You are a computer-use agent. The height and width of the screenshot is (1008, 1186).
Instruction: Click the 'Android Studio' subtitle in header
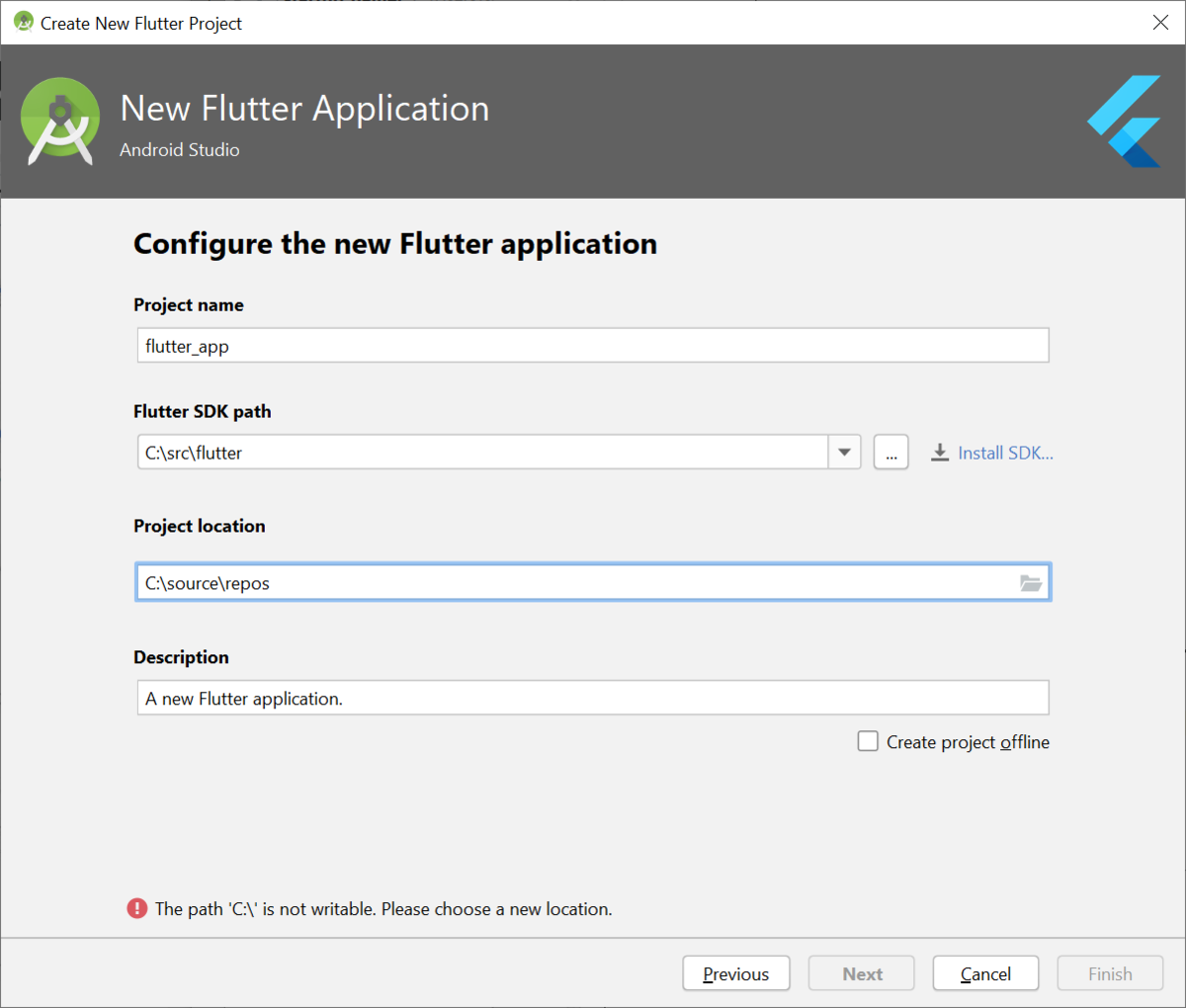pos(180,149)
